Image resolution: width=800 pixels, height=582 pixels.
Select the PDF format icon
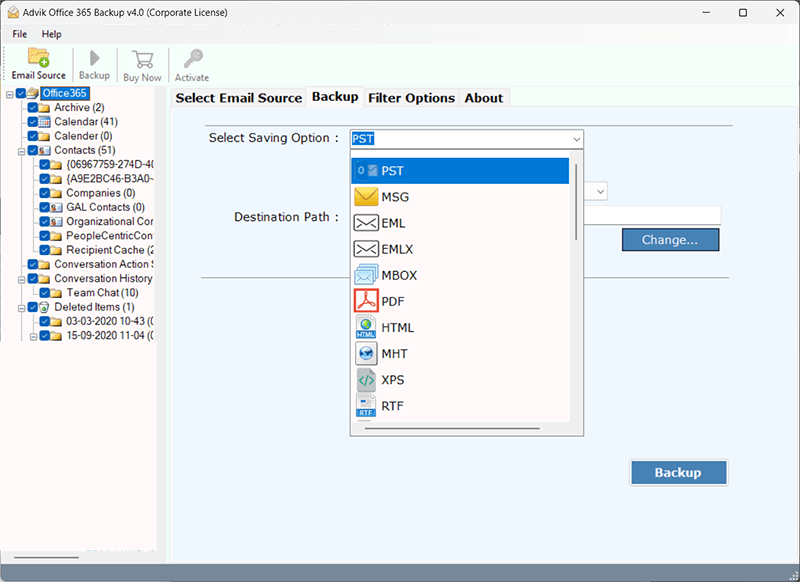click(x=367, y=301)
